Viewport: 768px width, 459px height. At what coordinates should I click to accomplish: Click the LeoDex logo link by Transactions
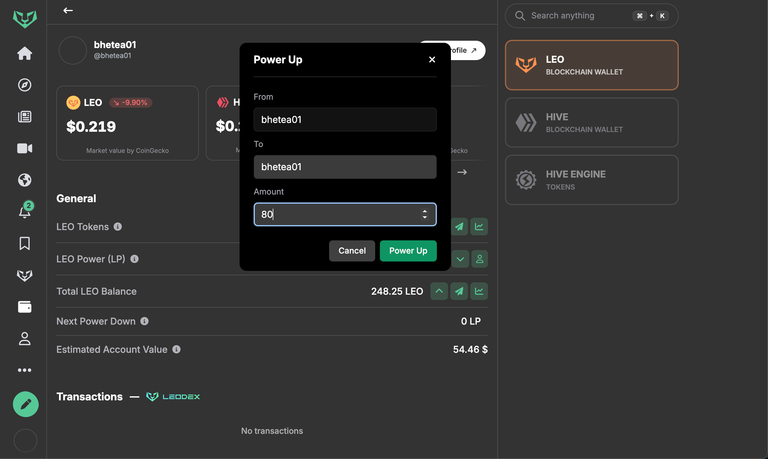[x=173, y=397]
